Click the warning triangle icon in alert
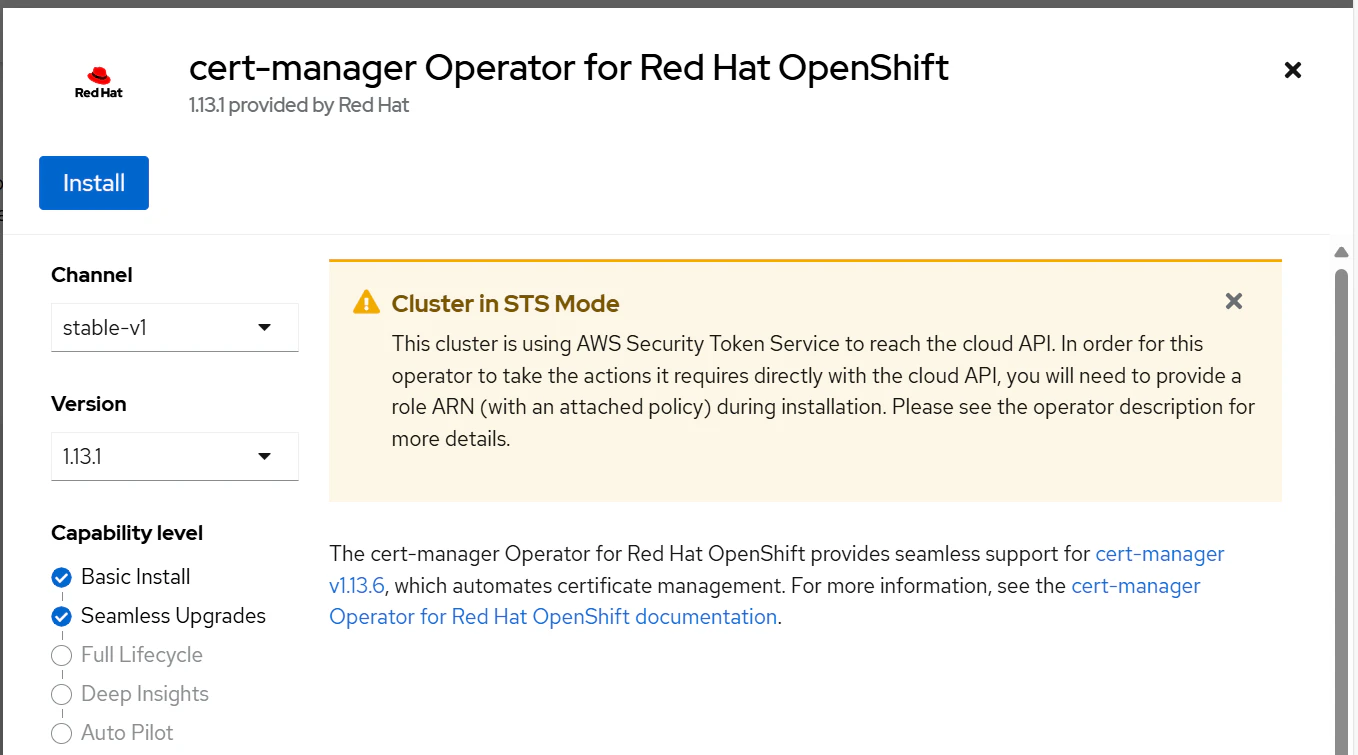 pos(367,302)
